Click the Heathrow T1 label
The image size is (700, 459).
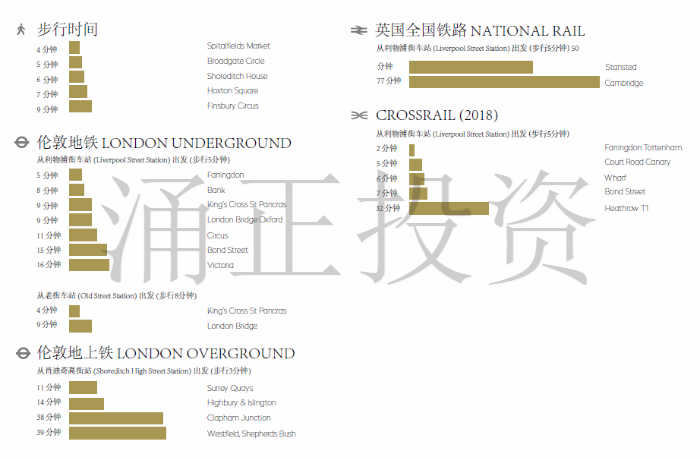[626, 208]
